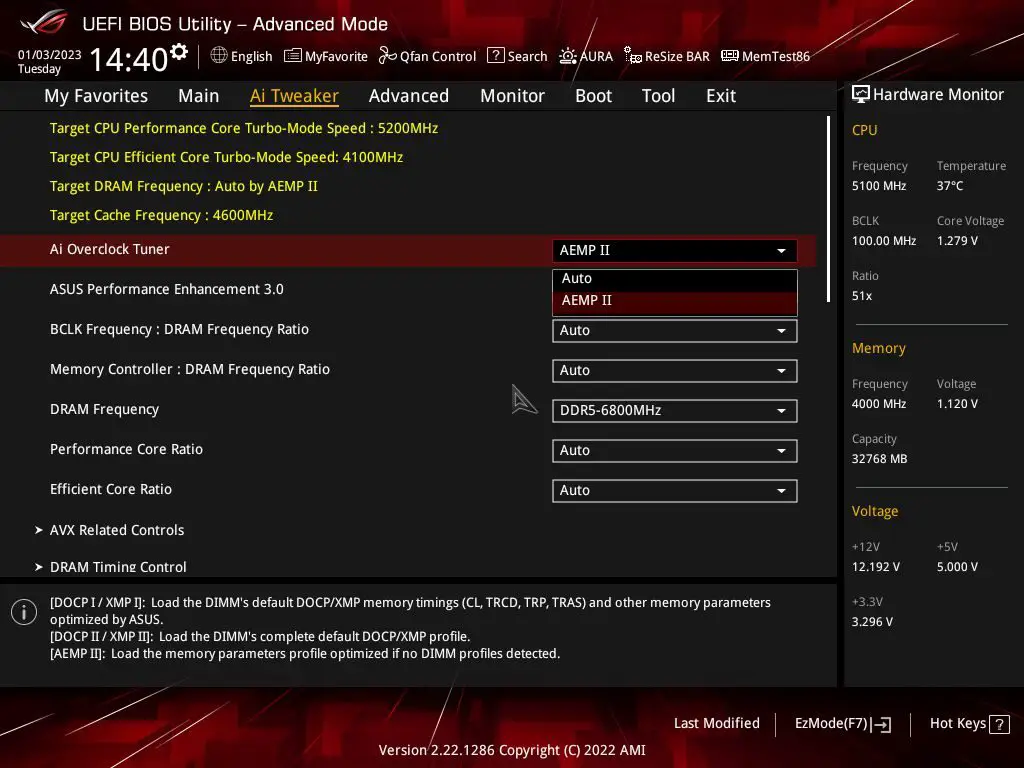
Task: Open Qfan Control fan icon
Action: [387, 56]
